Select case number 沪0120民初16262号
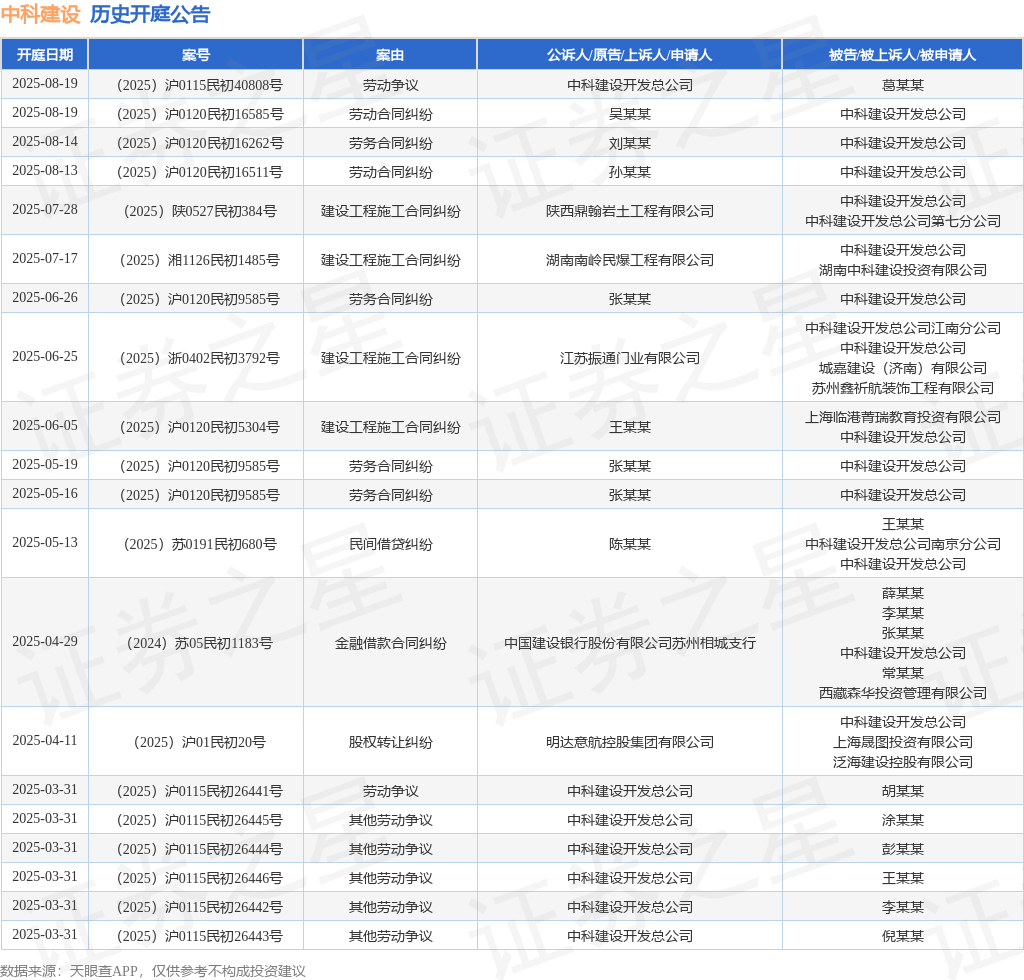 tap(199, 143)
